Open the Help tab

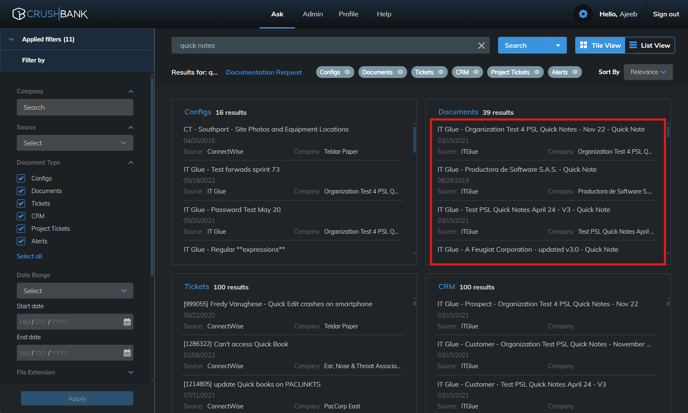point(383,14)
